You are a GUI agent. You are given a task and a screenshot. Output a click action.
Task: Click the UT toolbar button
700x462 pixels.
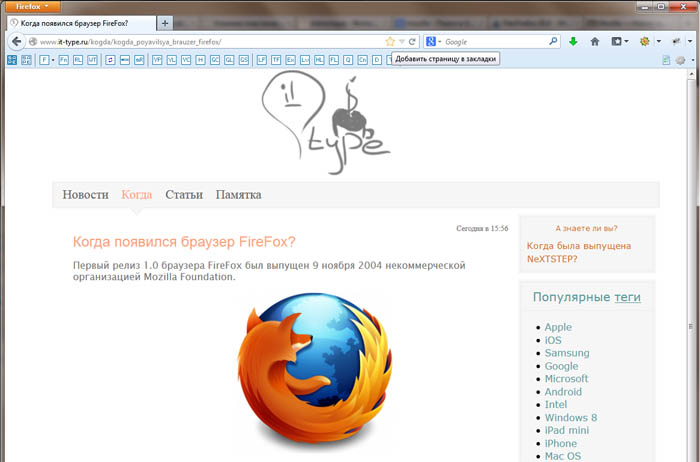[x=92, y=60]
